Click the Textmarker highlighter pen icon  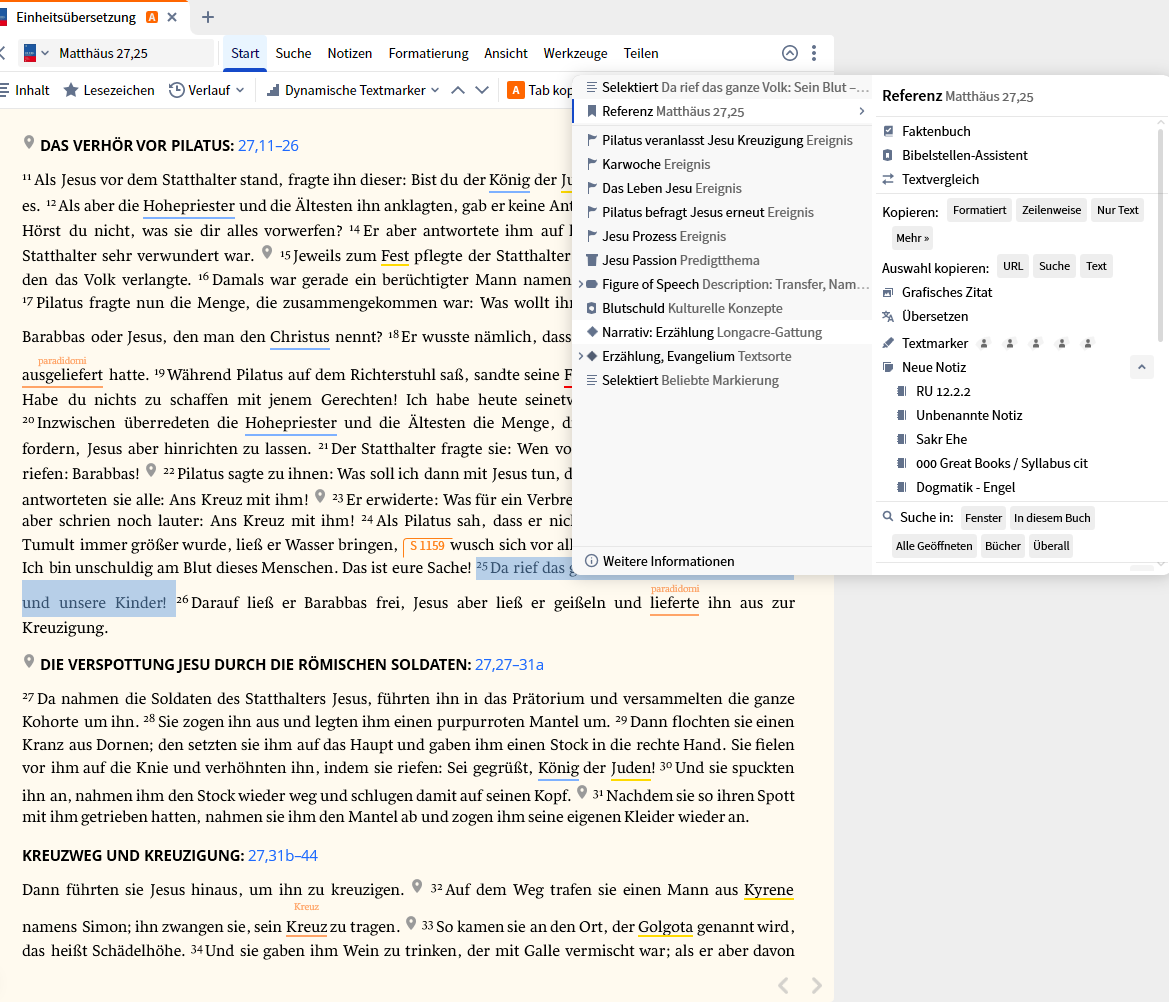pyautogui.click(x=888, y=343)
